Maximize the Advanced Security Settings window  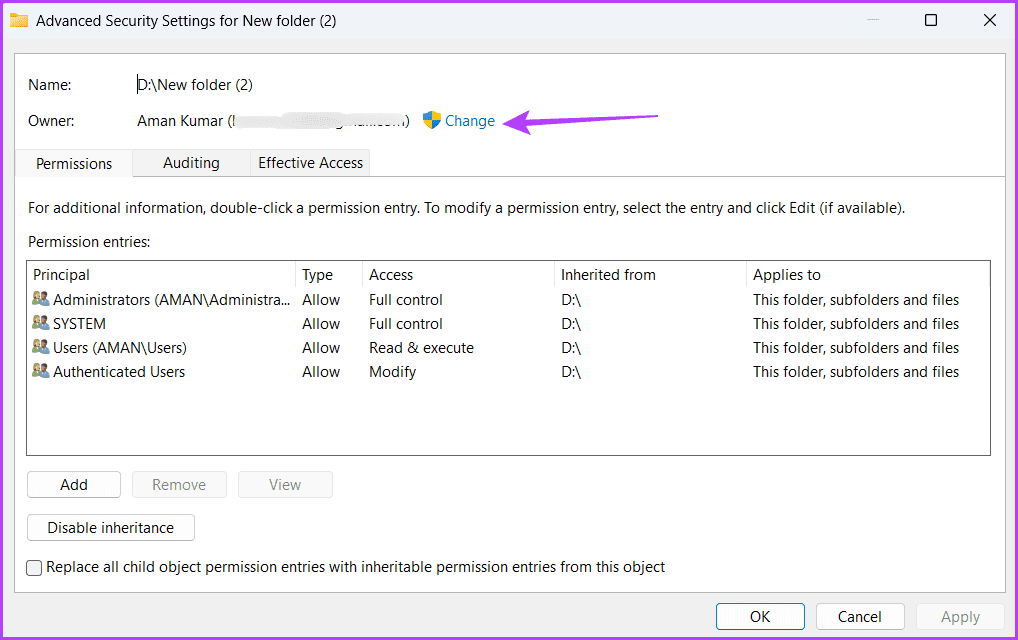point(931,20)
